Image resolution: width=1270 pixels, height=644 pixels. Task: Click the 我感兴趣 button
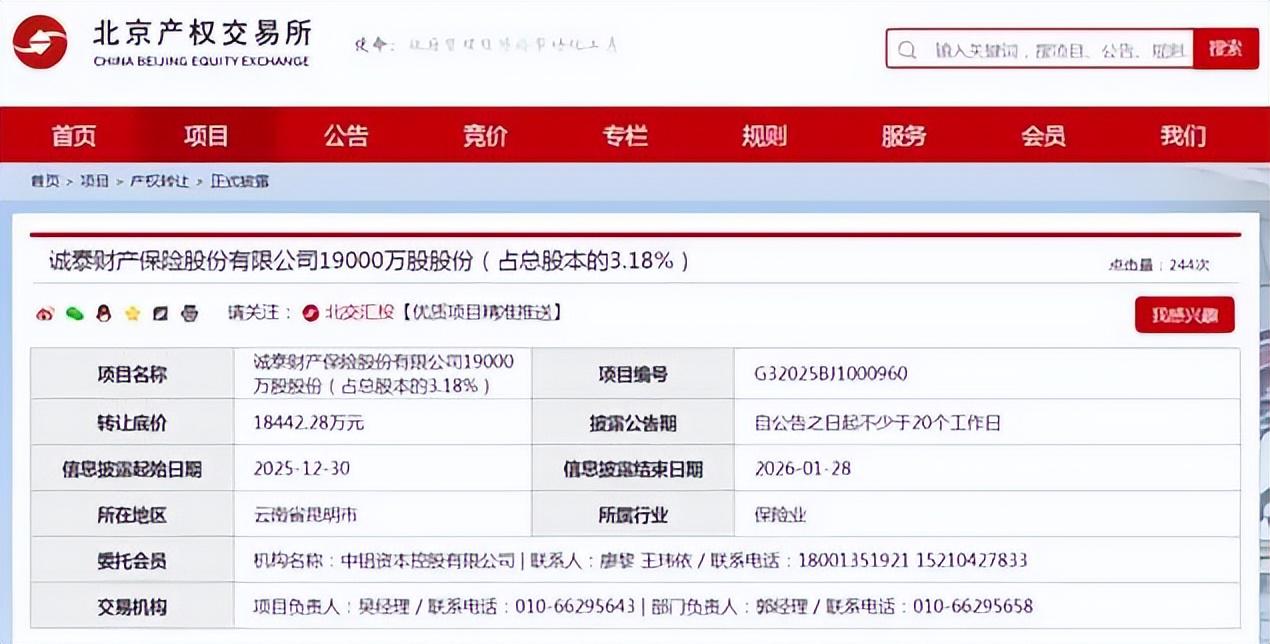click(x=1184, y=315)
